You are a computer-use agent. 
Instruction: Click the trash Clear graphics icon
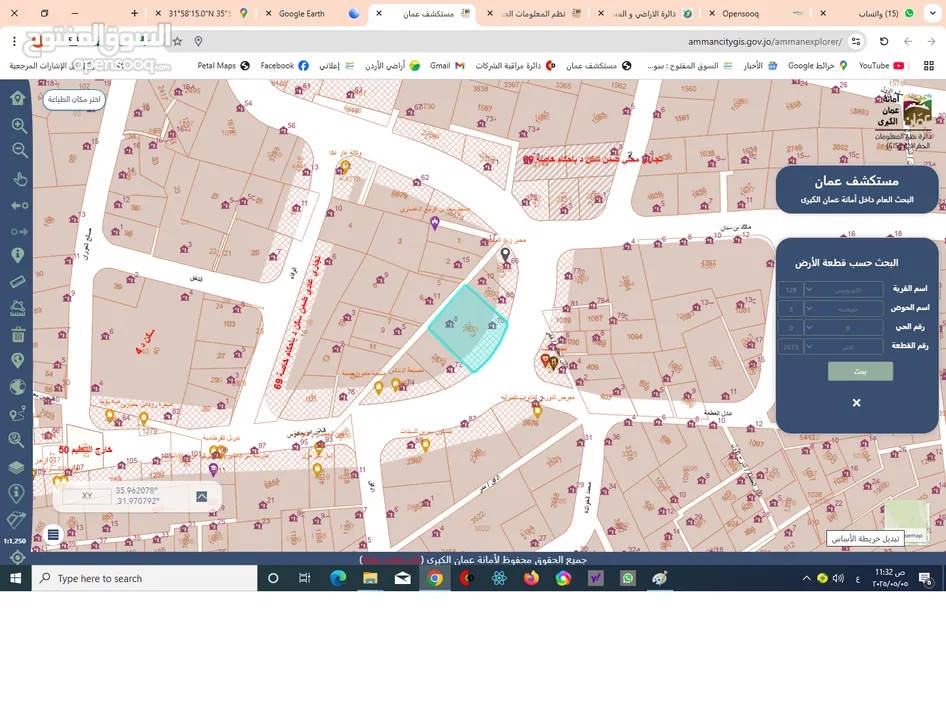point(17,334)
